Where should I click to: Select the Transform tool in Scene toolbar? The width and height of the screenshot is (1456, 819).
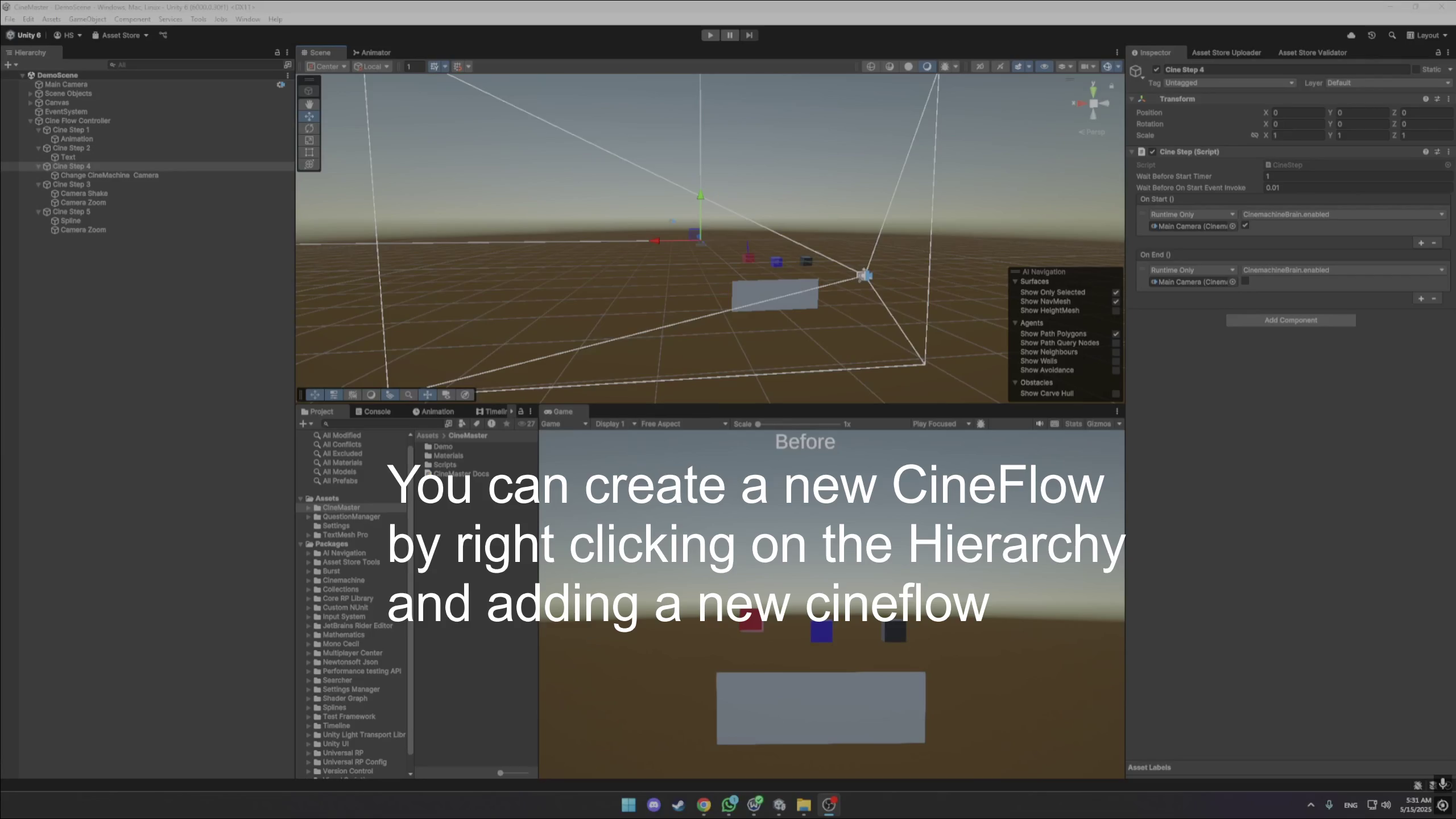pos(309,164)
